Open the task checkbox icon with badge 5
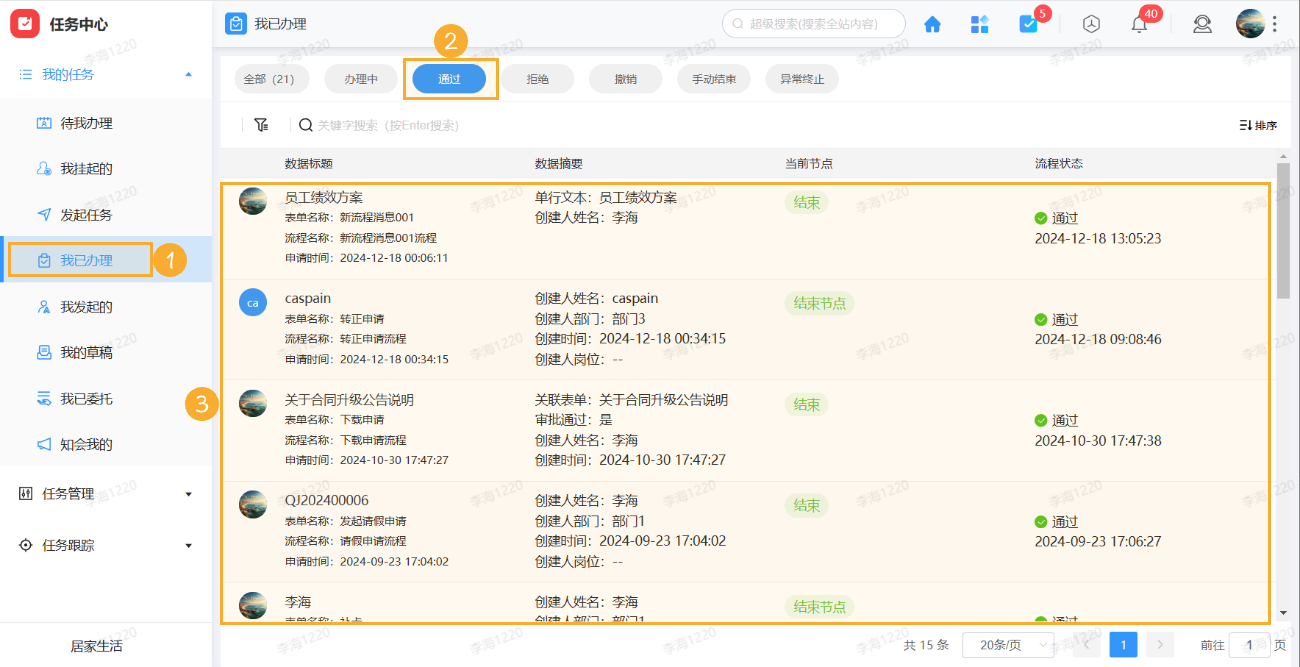Viewport: 1300px width, 667px height. [x=1030, y=23]
